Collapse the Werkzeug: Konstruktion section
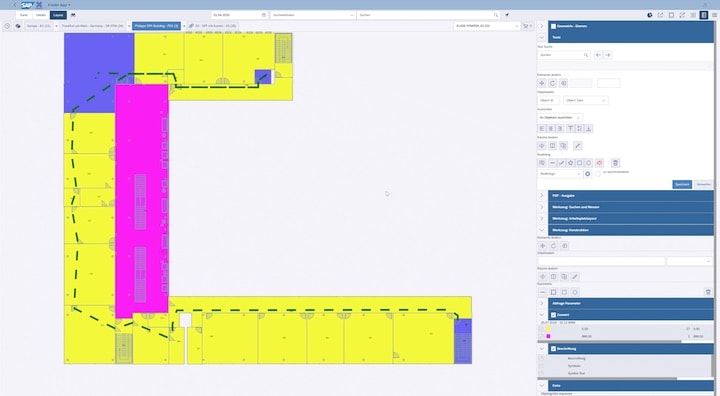 541,230
